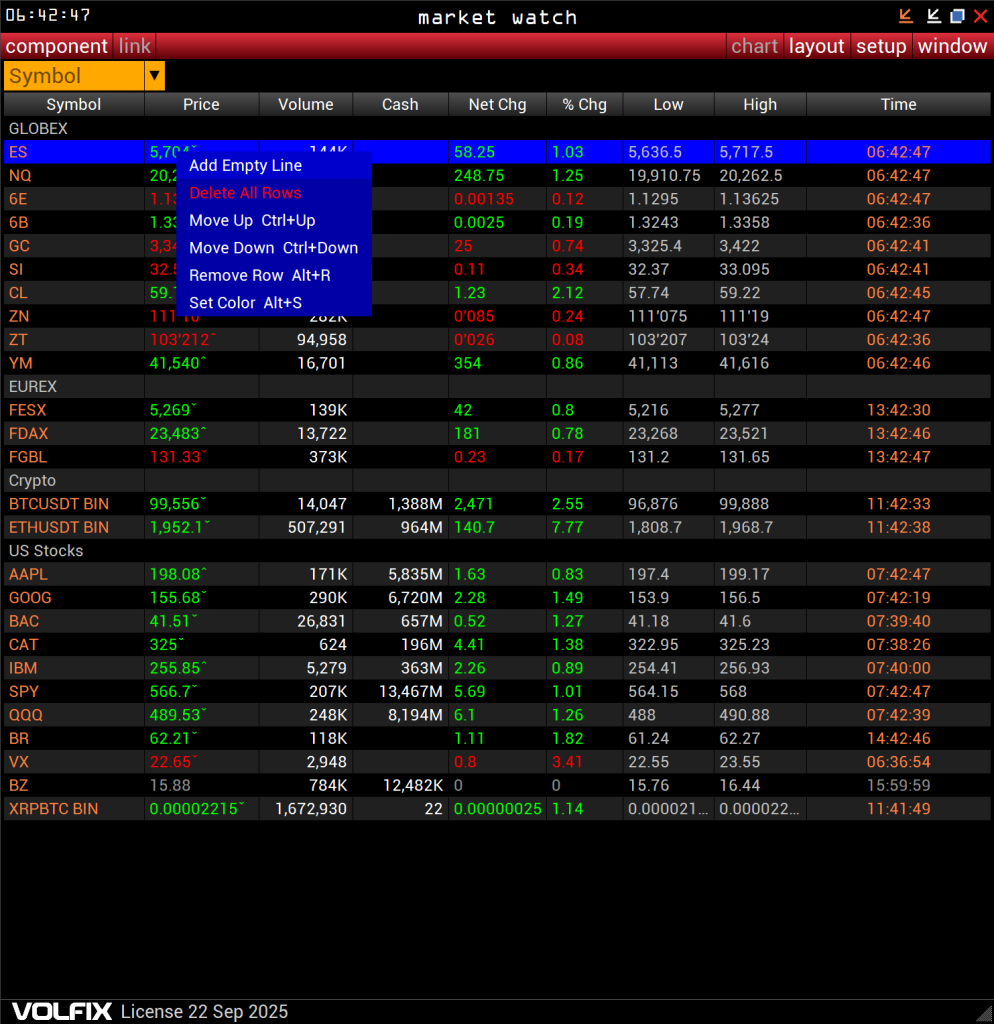
Task: Select the SPY symbol cell
Action: coord(74,692)
